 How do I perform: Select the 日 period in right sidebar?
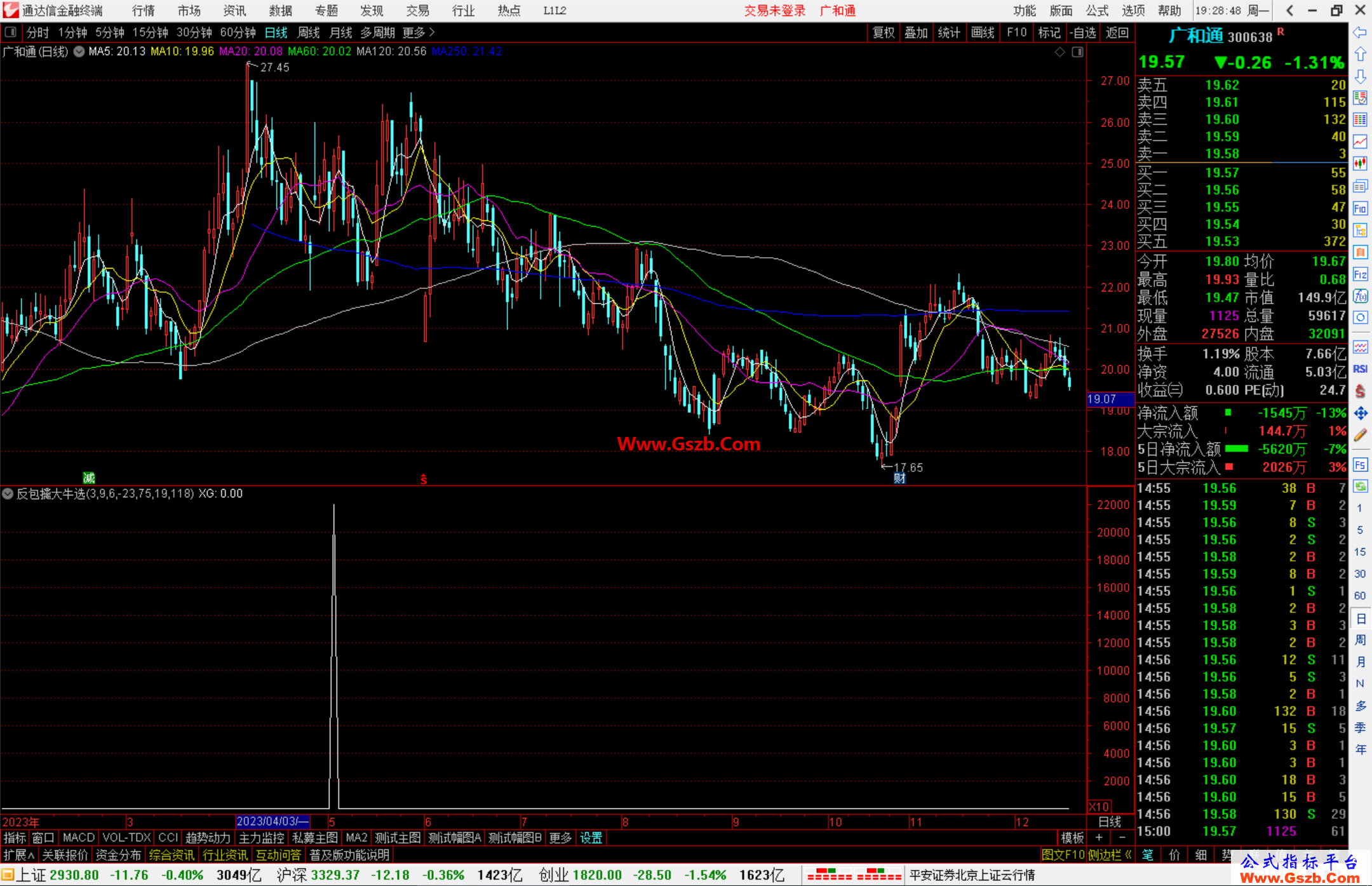(x=1360, y=618)
